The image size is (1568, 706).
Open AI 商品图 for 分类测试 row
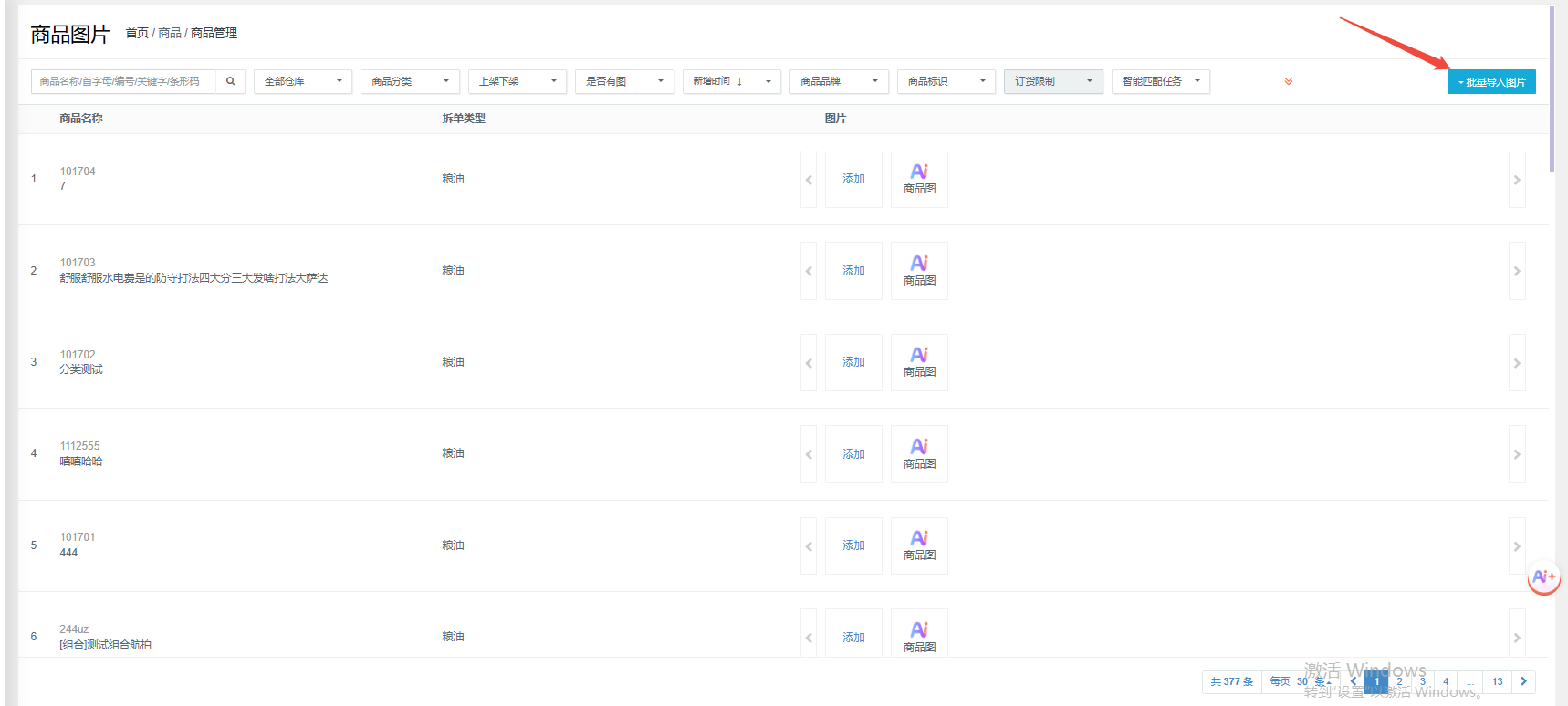(919, 362)
